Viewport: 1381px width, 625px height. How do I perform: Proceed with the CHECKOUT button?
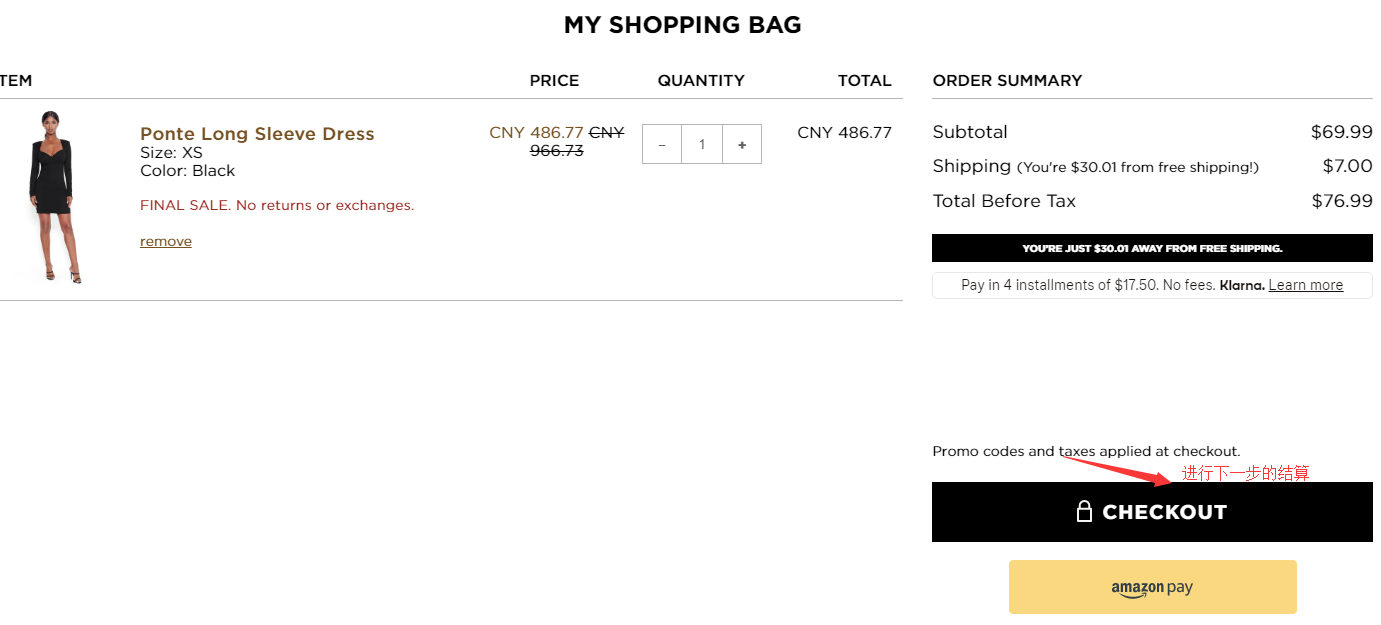click(x=1152, y=512)
